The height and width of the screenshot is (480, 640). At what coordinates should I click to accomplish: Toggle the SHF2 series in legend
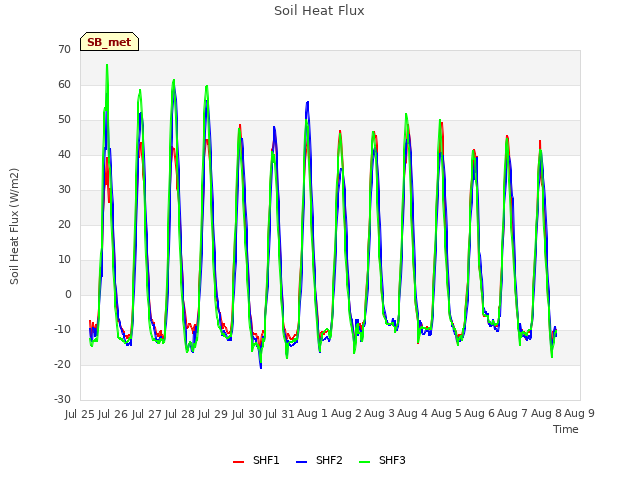[x=319, y=460]
